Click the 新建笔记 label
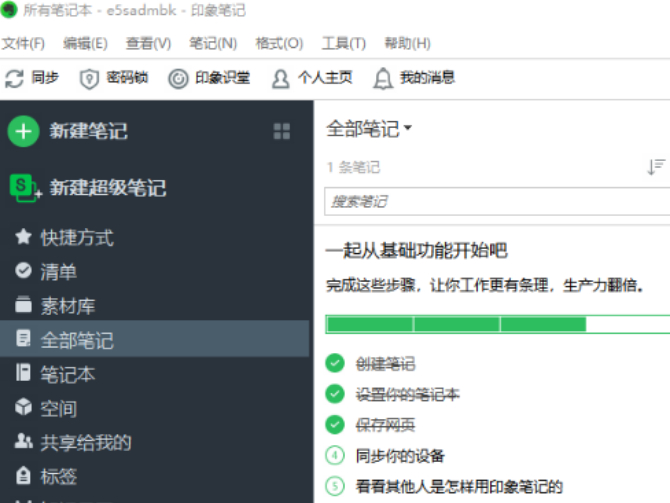The width and height of the screenshot is (670, 503). point(88,131)
